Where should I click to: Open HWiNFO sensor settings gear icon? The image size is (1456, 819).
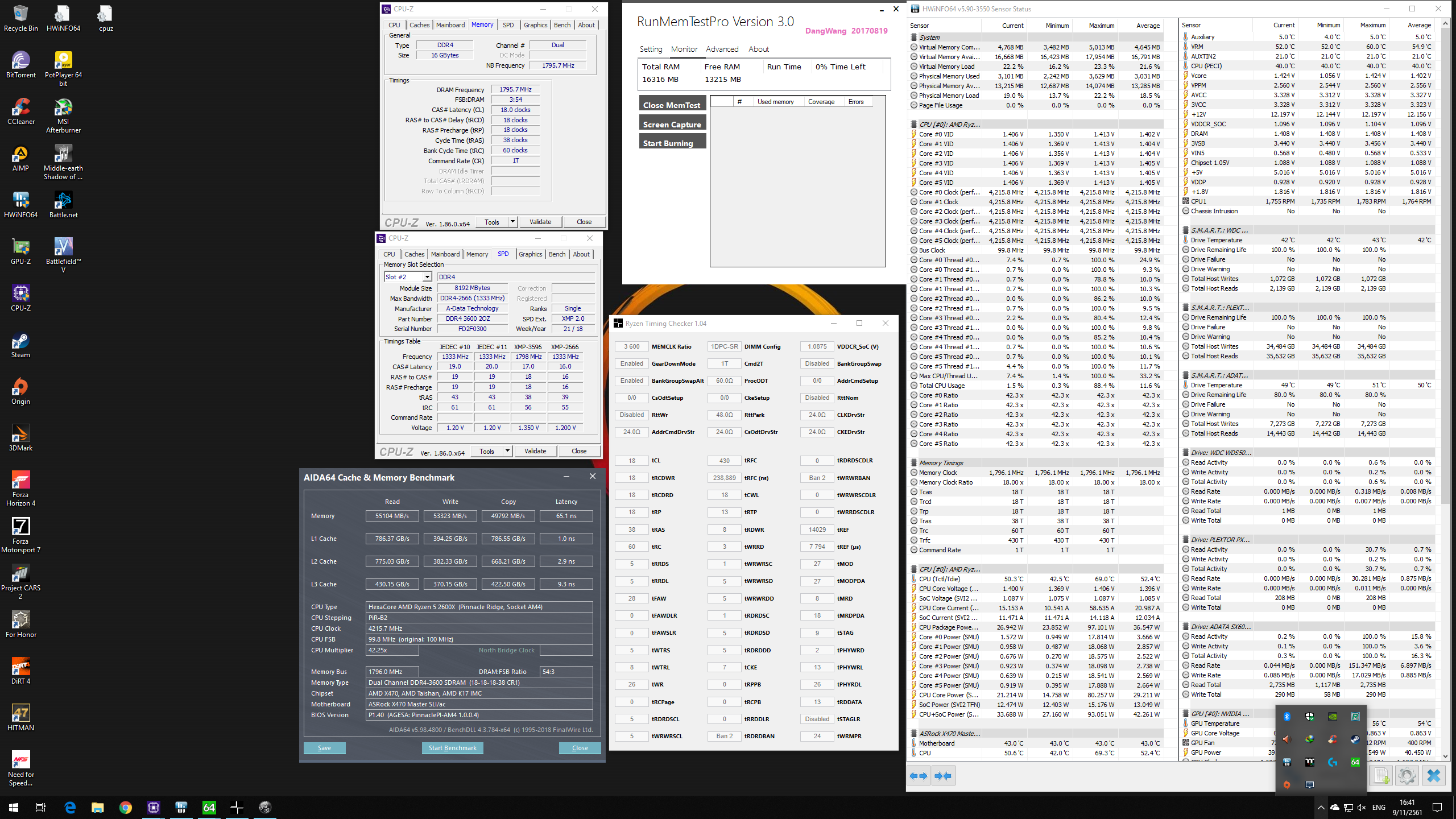1407,776
